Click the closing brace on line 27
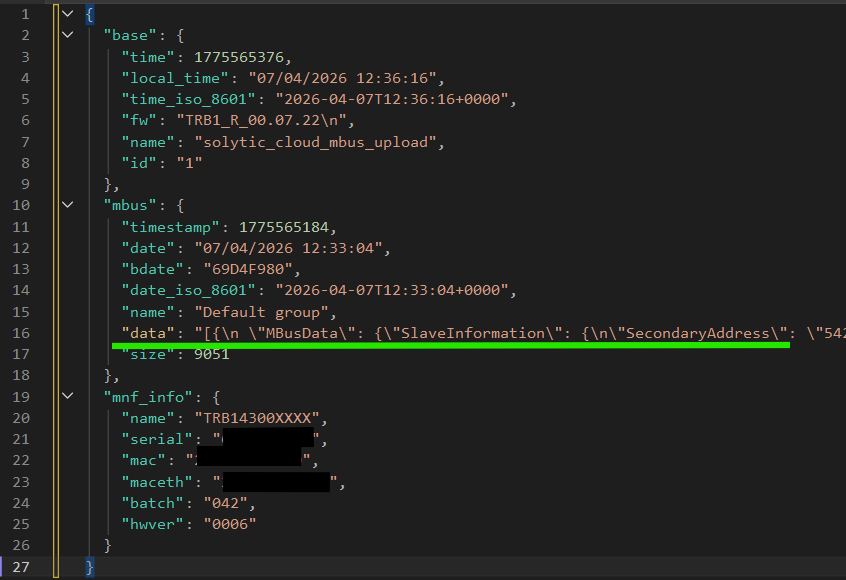The image size is (846, 580). pos(90,567)
